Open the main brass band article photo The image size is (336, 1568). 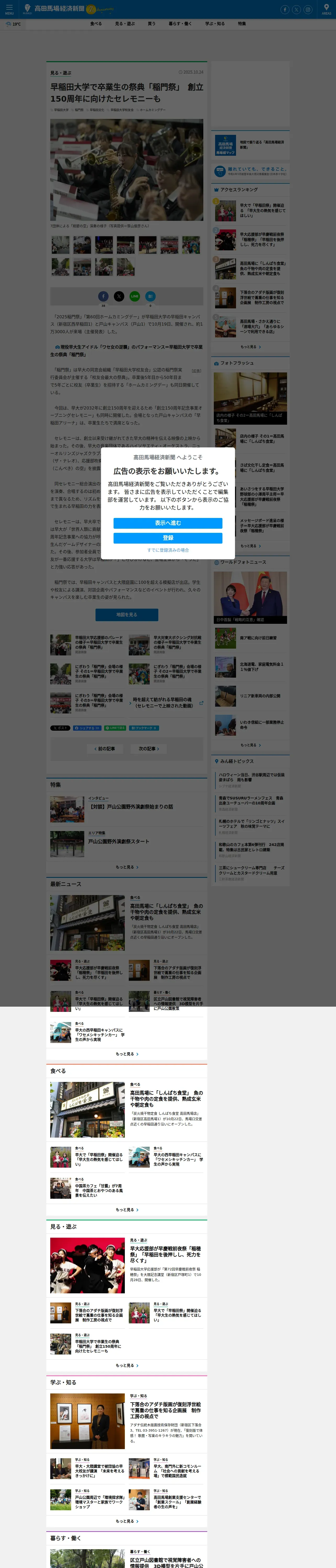coord(127,170)
